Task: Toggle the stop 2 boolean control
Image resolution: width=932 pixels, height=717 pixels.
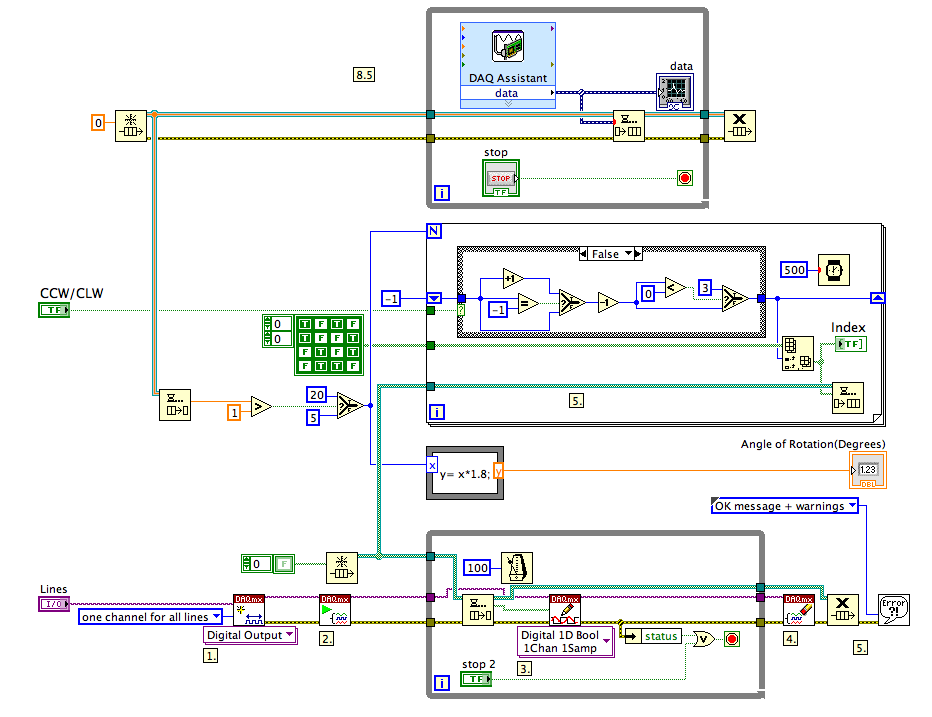Action: tap(476, 678)
